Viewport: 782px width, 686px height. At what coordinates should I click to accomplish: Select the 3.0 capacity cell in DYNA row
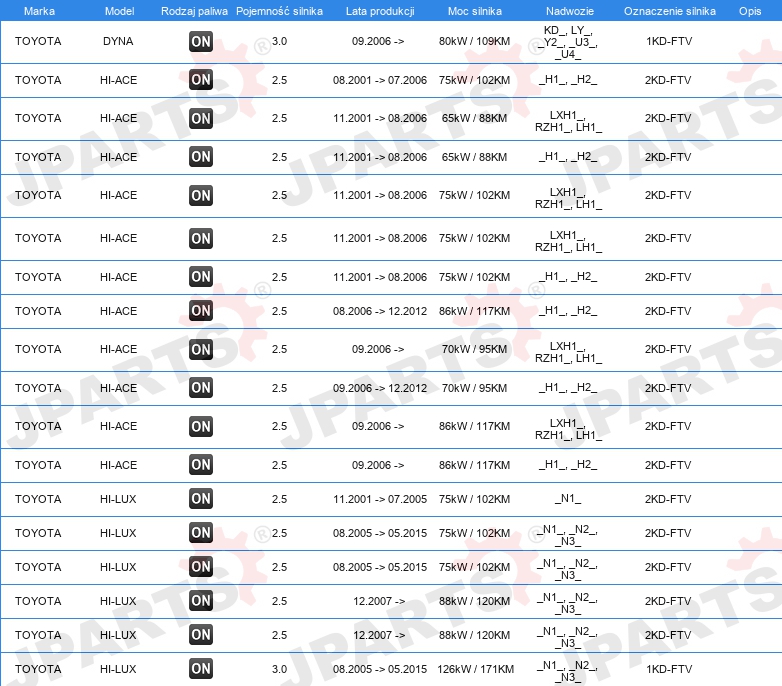click(x=279, y=41)
